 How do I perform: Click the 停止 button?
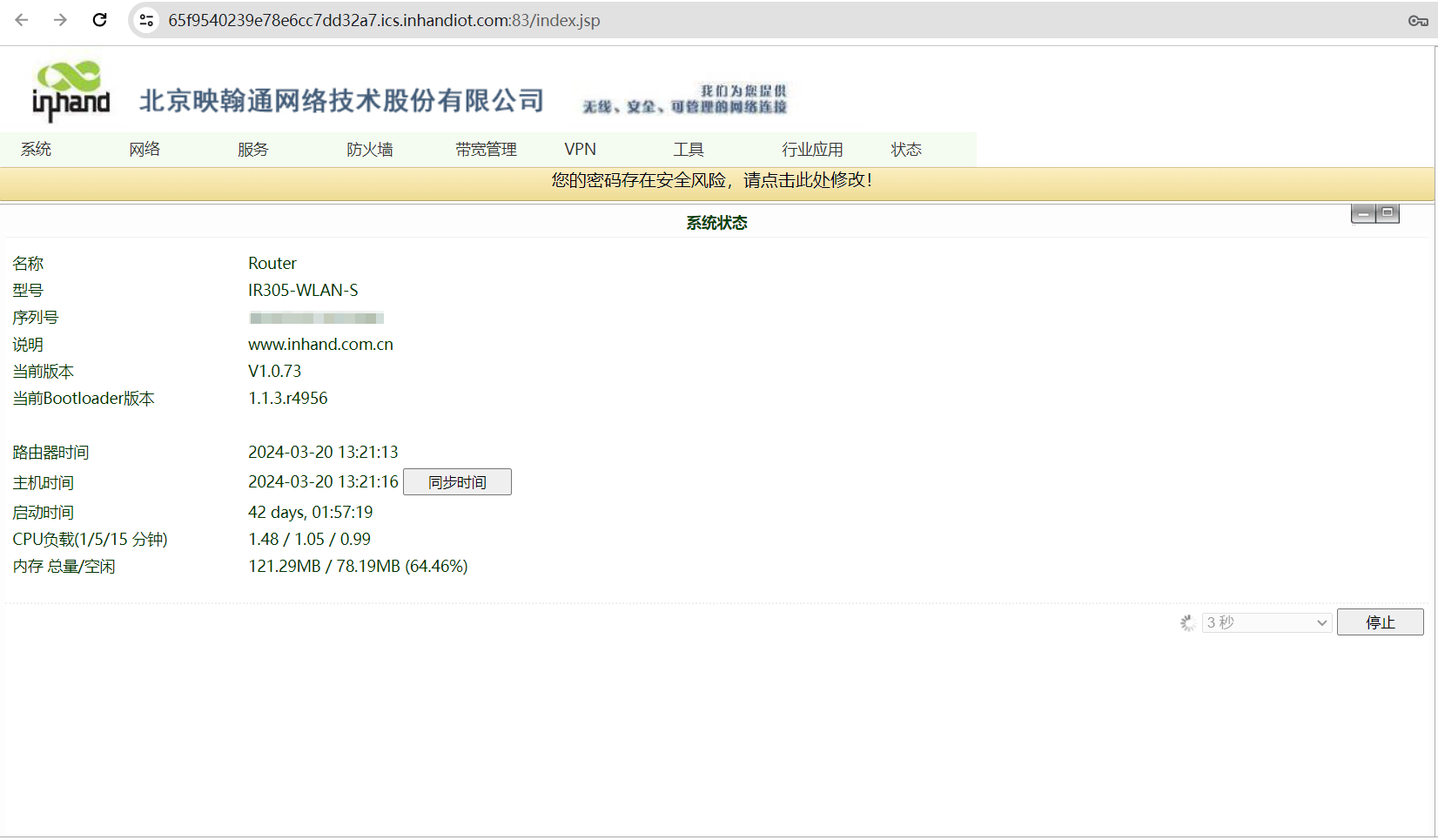coord(1381,622)
